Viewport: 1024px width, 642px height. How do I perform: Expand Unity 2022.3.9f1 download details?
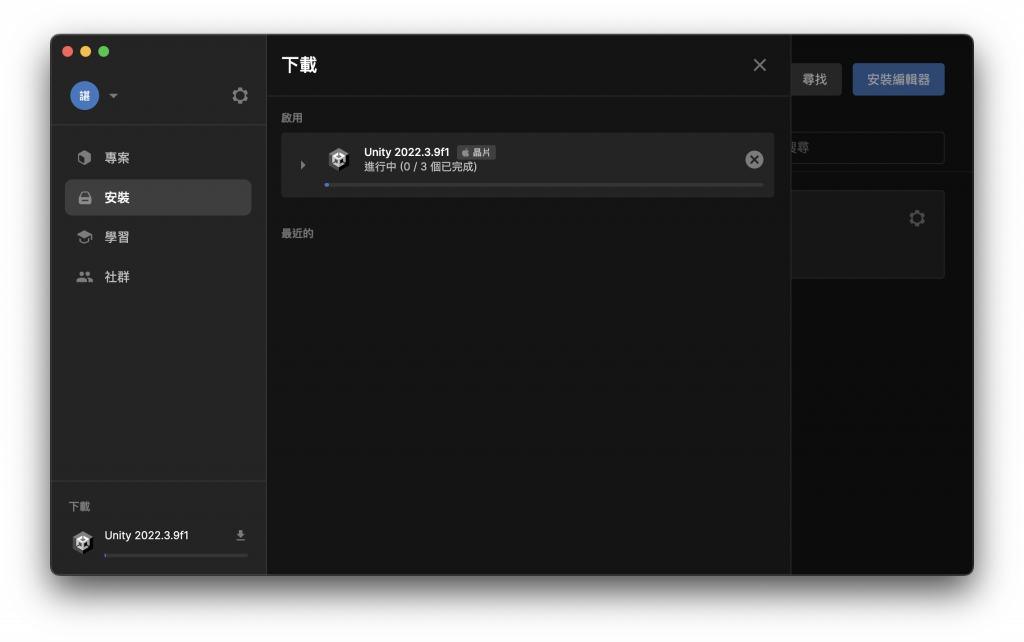click(302, 165)
